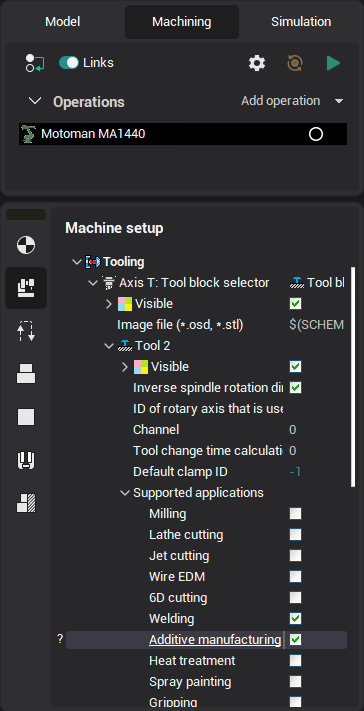This screenshot has height=711, width=364.
Task: Enable the Milling application checkbox
Action: (296, 514)
